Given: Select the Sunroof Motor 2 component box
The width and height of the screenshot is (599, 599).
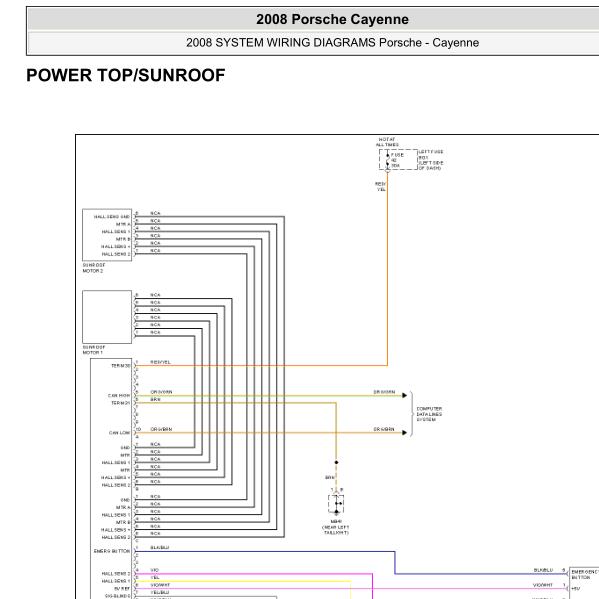Looking at the screenshot, I should 107,235.
